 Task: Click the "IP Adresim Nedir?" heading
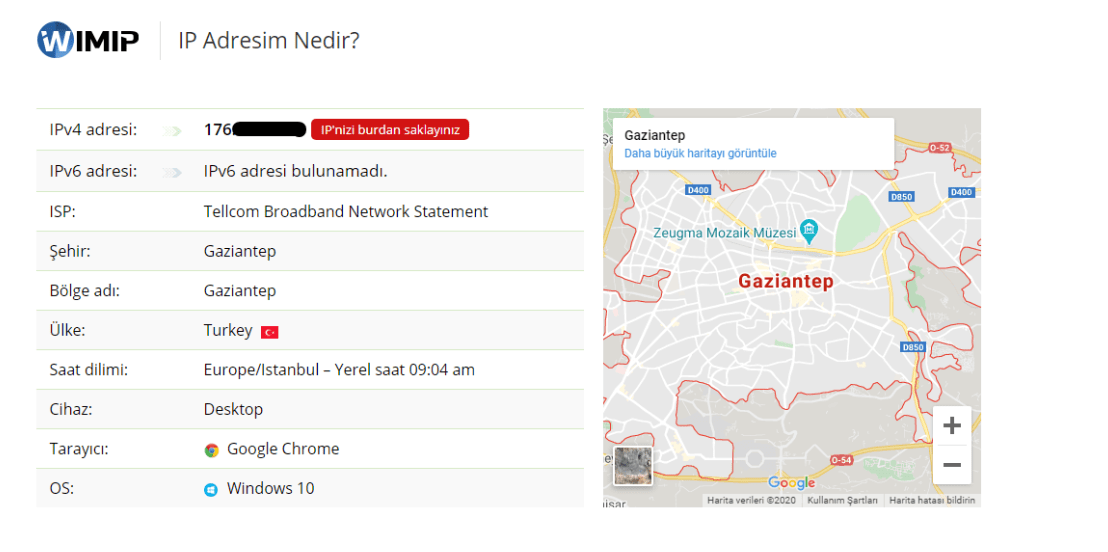coord(269,40)
